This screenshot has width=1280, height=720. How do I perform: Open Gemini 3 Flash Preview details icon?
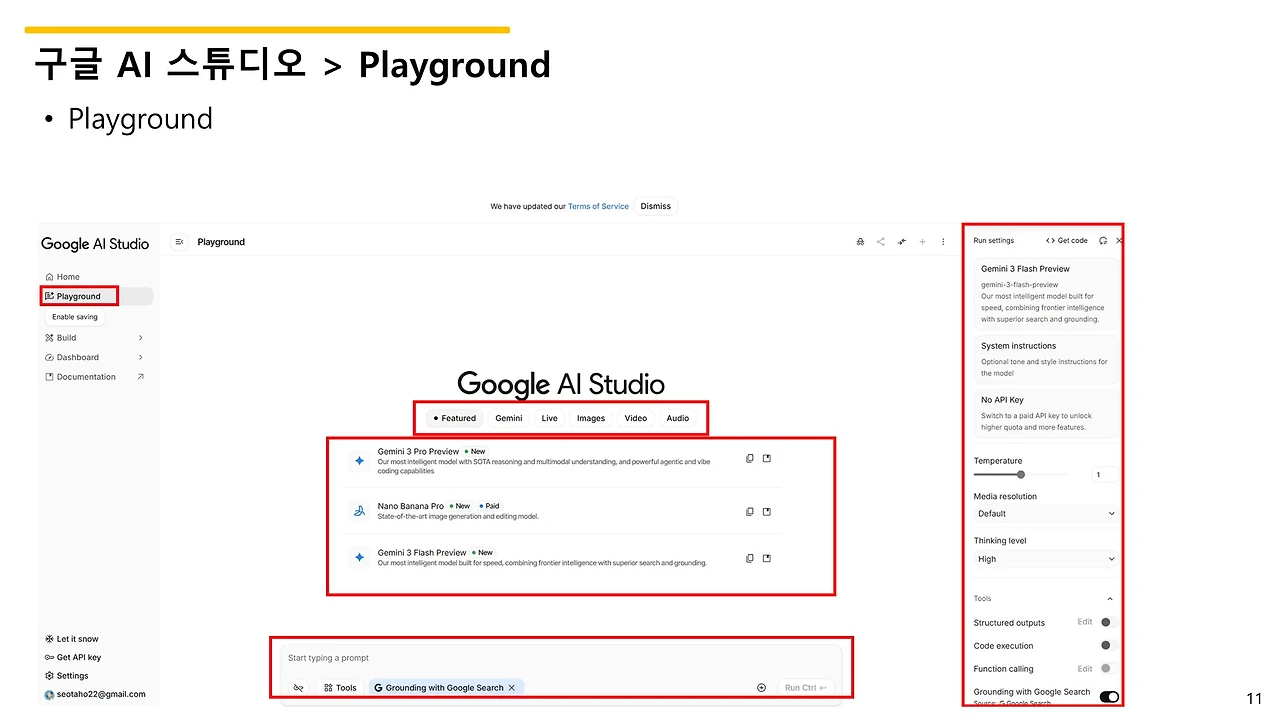(x=767, y=559)
